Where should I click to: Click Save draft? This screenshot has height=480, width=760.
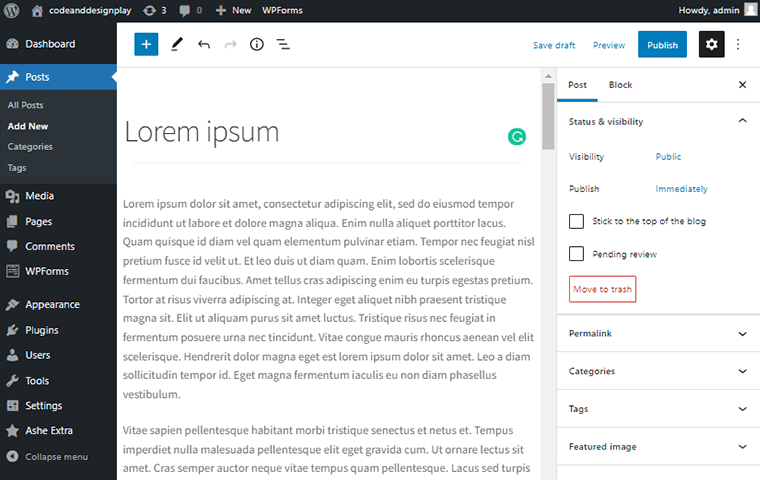tap(554, 45)
